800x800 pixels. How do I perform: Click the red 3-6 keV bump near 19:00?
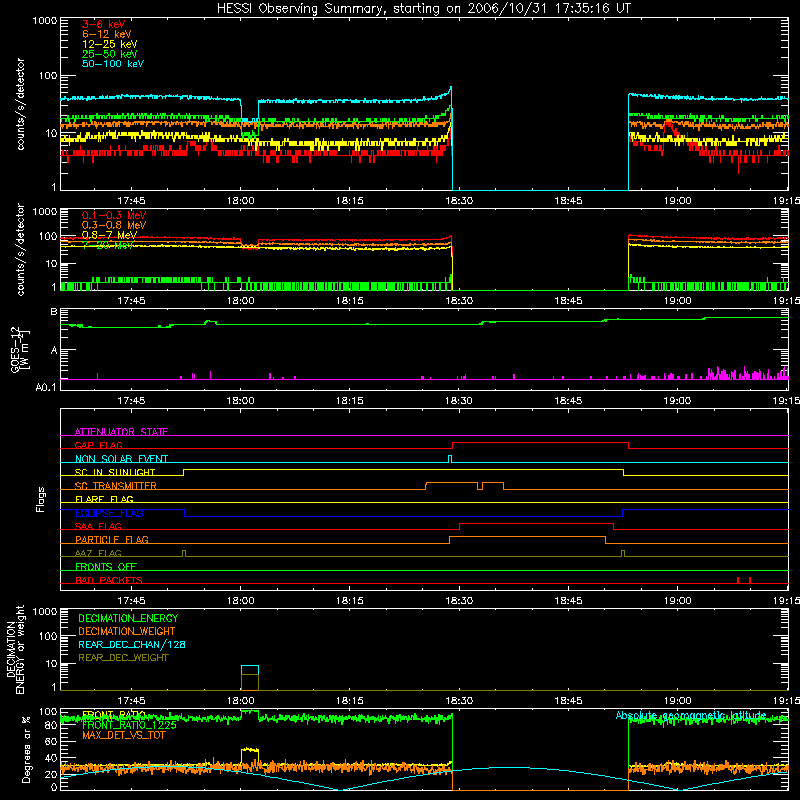click(x=670, y=129)
